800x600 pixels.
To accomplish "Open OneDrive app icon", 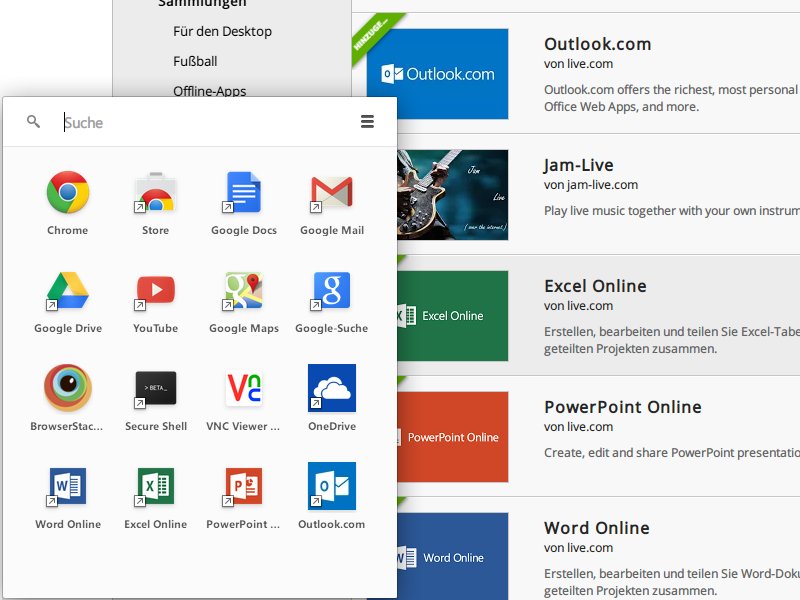I will [332, 388].
